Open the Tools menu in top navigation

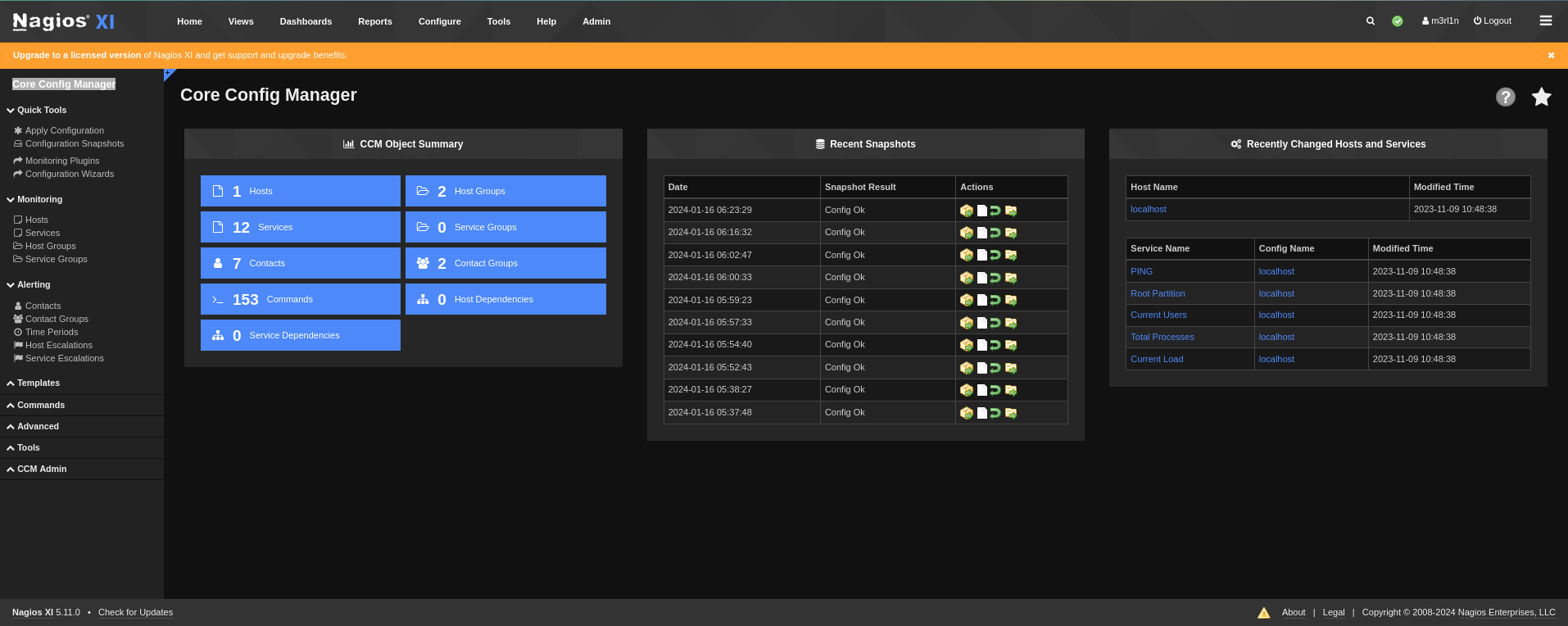(x=499, y=21)
